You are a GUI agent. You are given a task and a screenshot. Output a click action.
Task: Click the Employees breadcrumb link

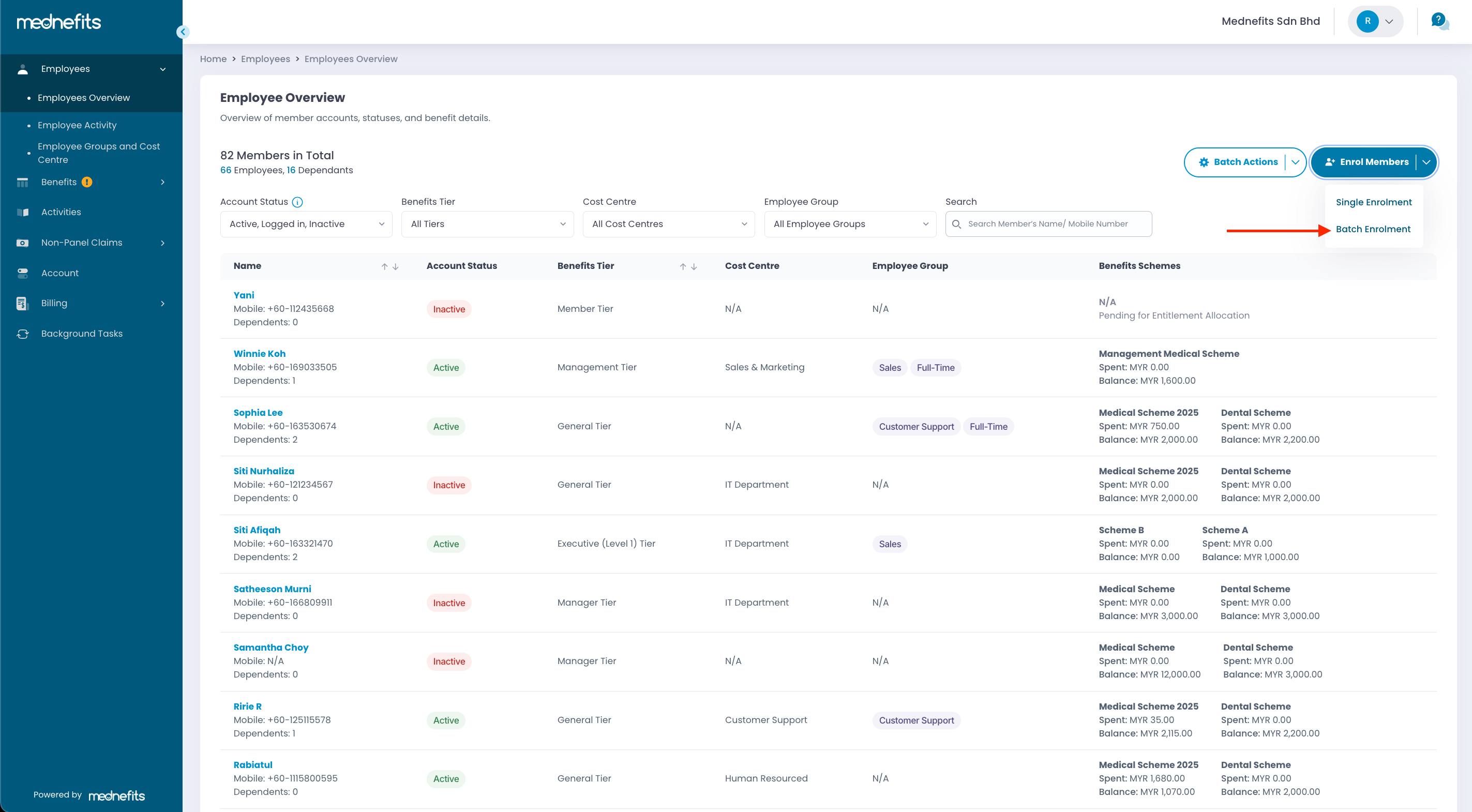point(265,59)
